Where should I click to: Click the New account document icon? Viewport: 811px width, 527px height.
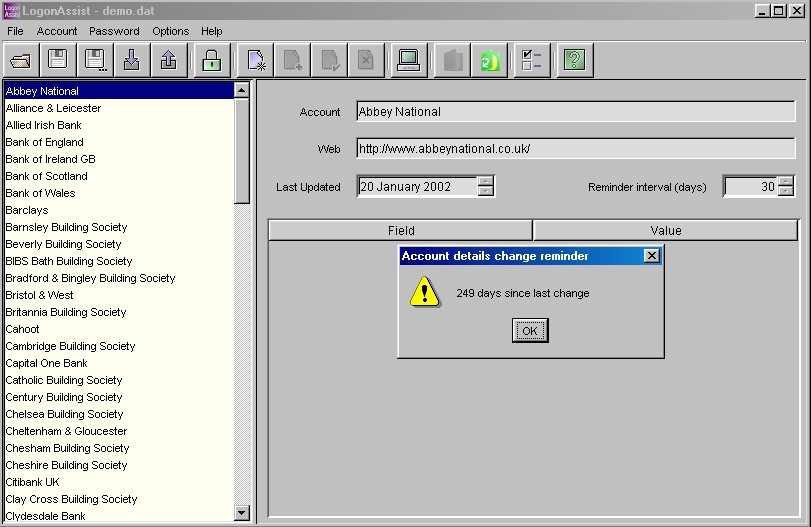[256, 60]
